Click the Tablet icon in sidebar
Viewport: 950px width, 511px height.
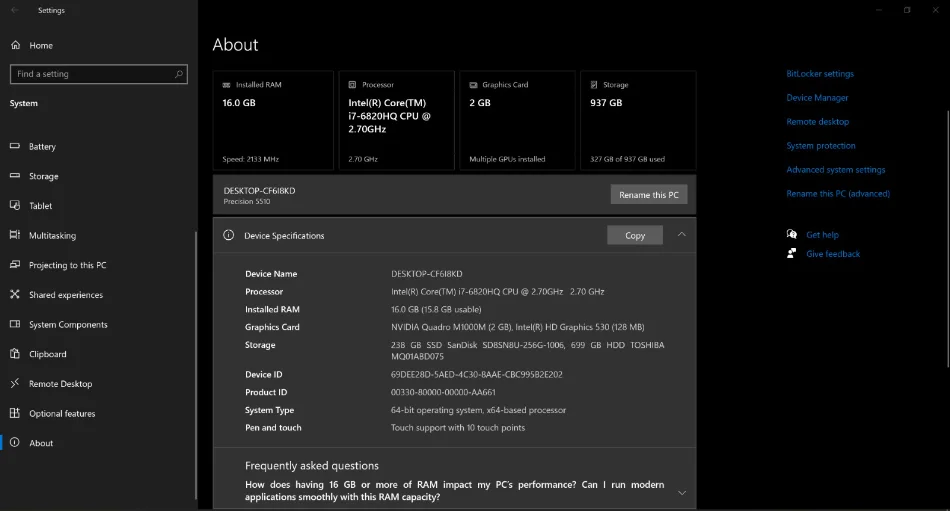[x=15, y=206]
